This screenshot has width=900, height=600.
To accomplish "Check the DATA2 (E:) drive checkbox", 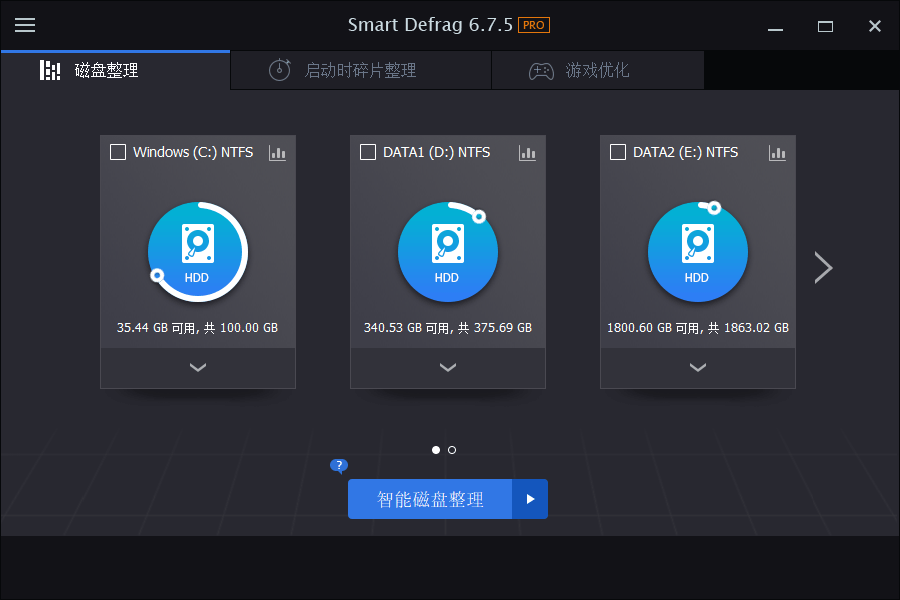I will coord(618,152).
